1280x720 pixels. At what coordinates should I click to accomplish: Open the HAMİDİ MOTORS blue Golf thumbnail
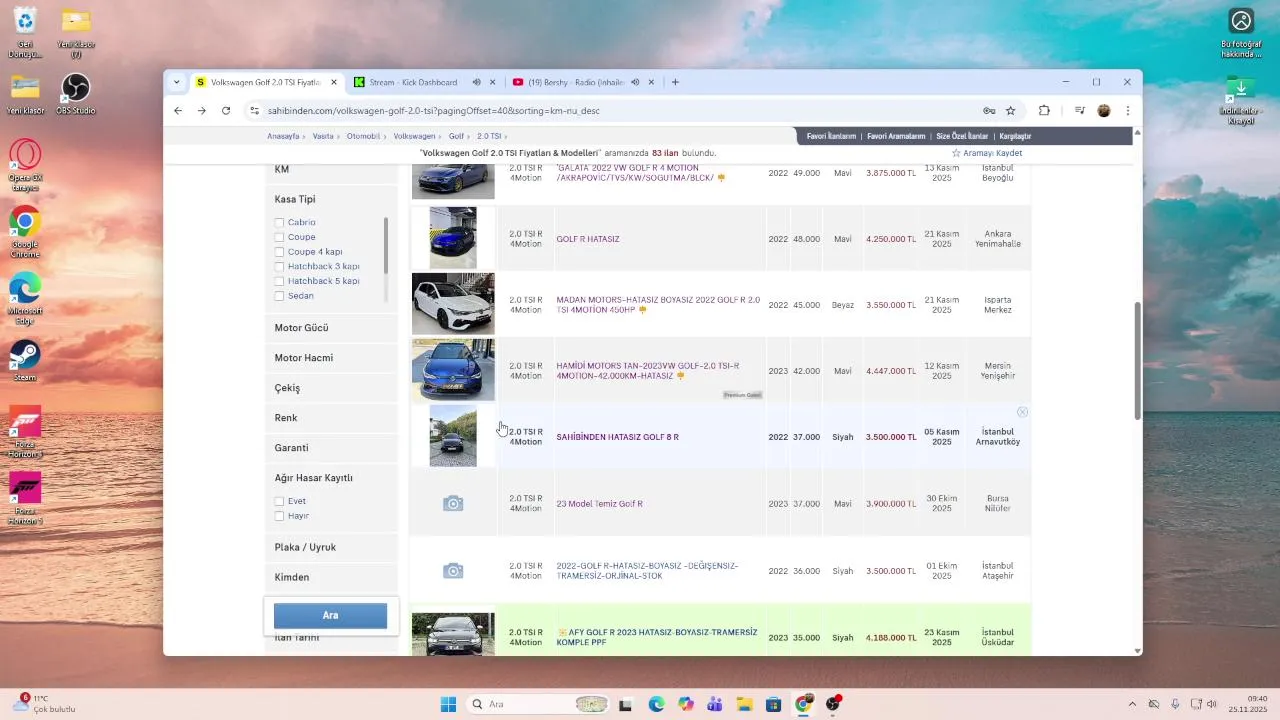[x=453, y=370]
